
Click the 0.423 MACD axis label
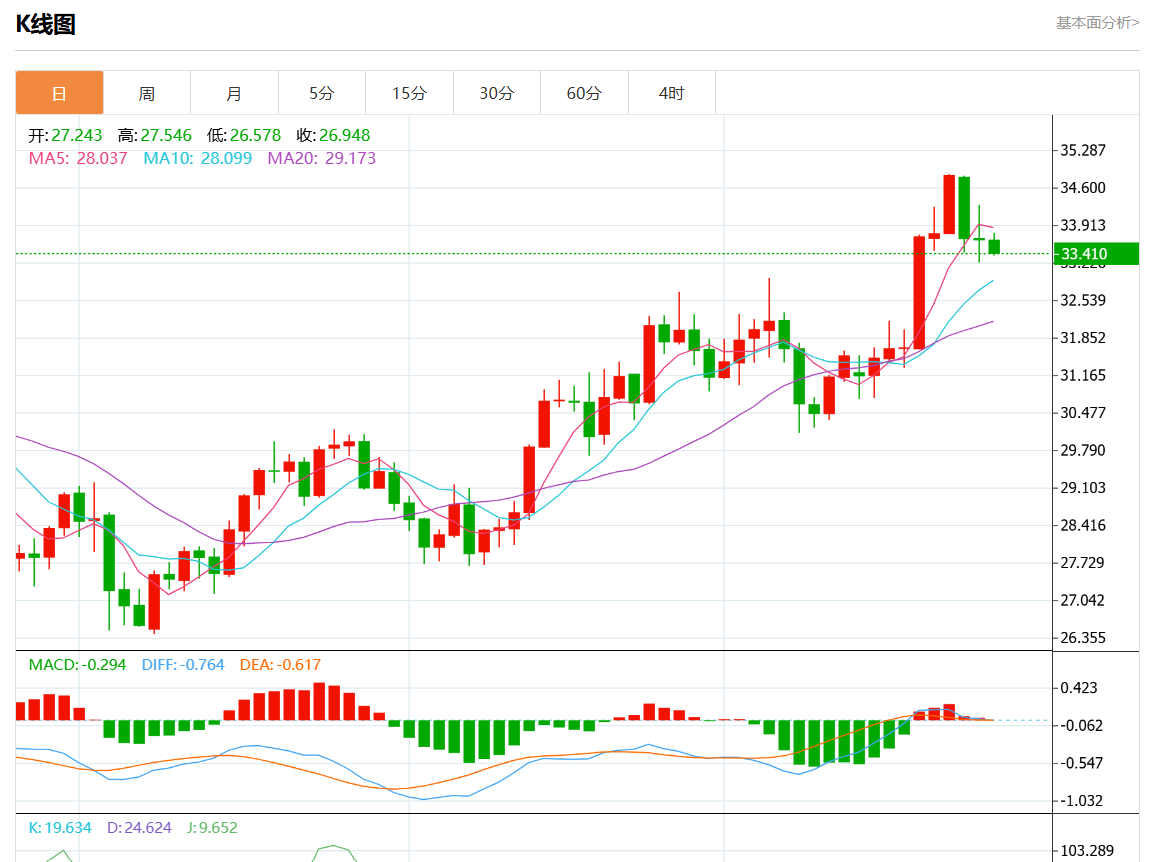(x=1078, y=688)
